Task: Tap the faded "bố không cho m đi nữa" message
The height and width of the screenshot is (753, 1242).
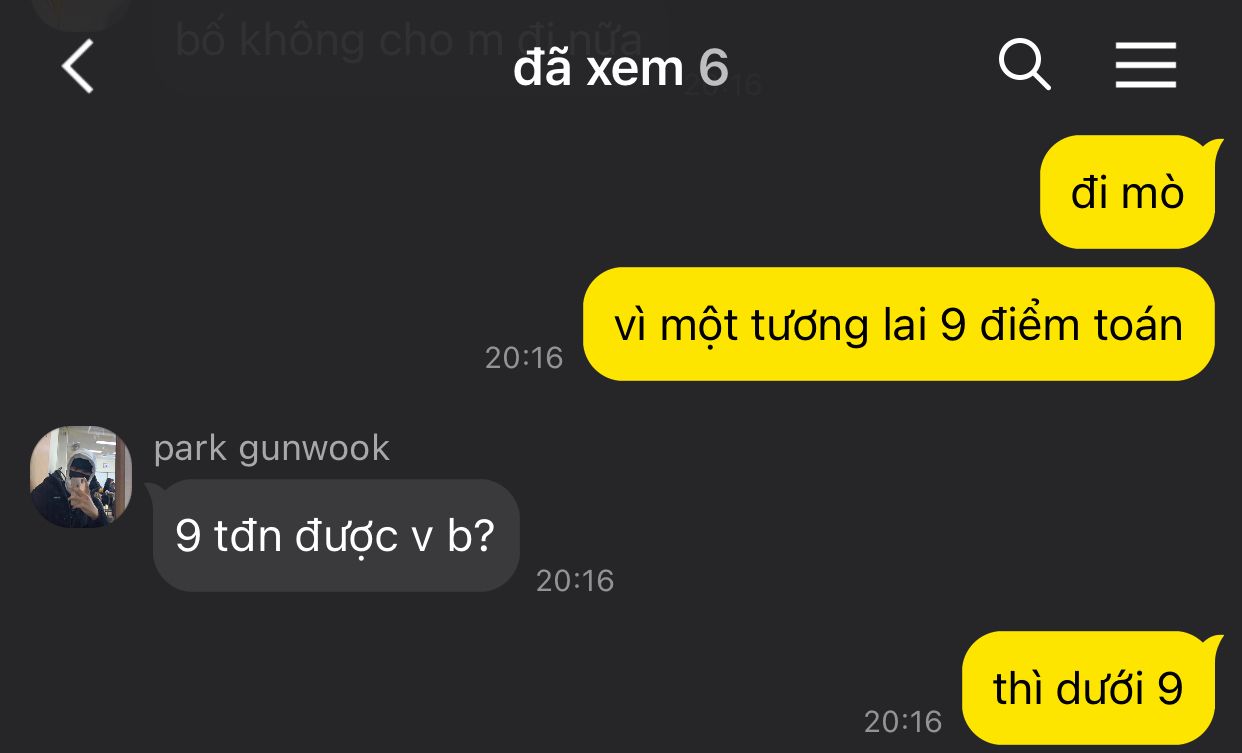Action: [408, 40]
